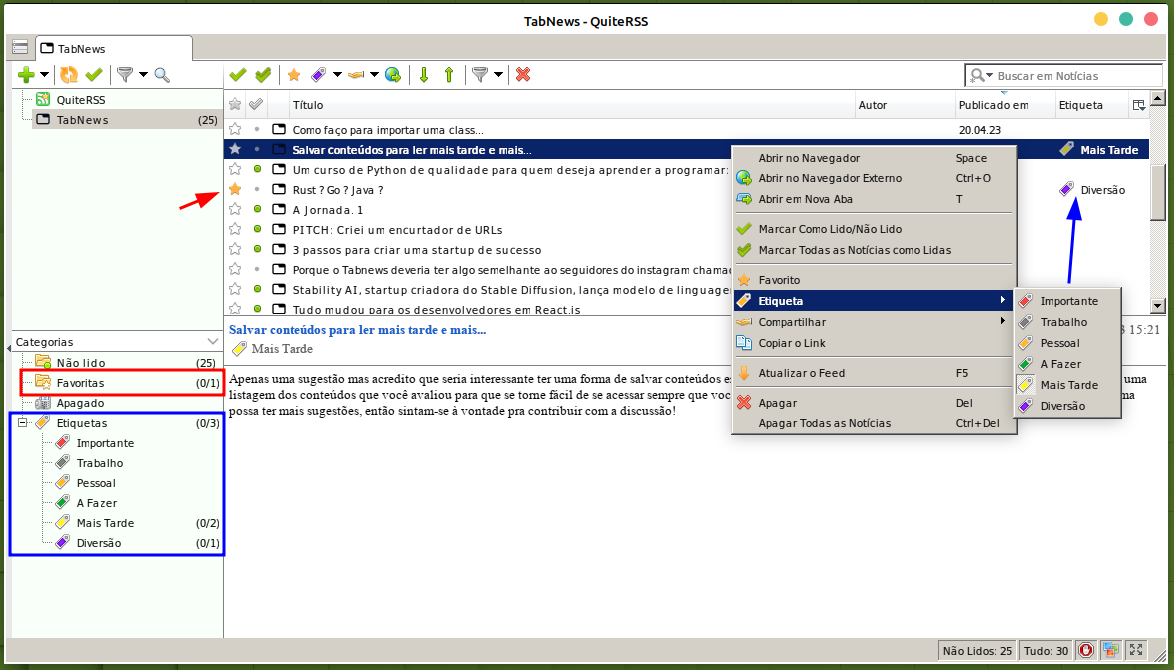The width and height of the screenshot is (1174, 670).
Task: Click the magnifier search feeds icon
Action: [162, 75]
